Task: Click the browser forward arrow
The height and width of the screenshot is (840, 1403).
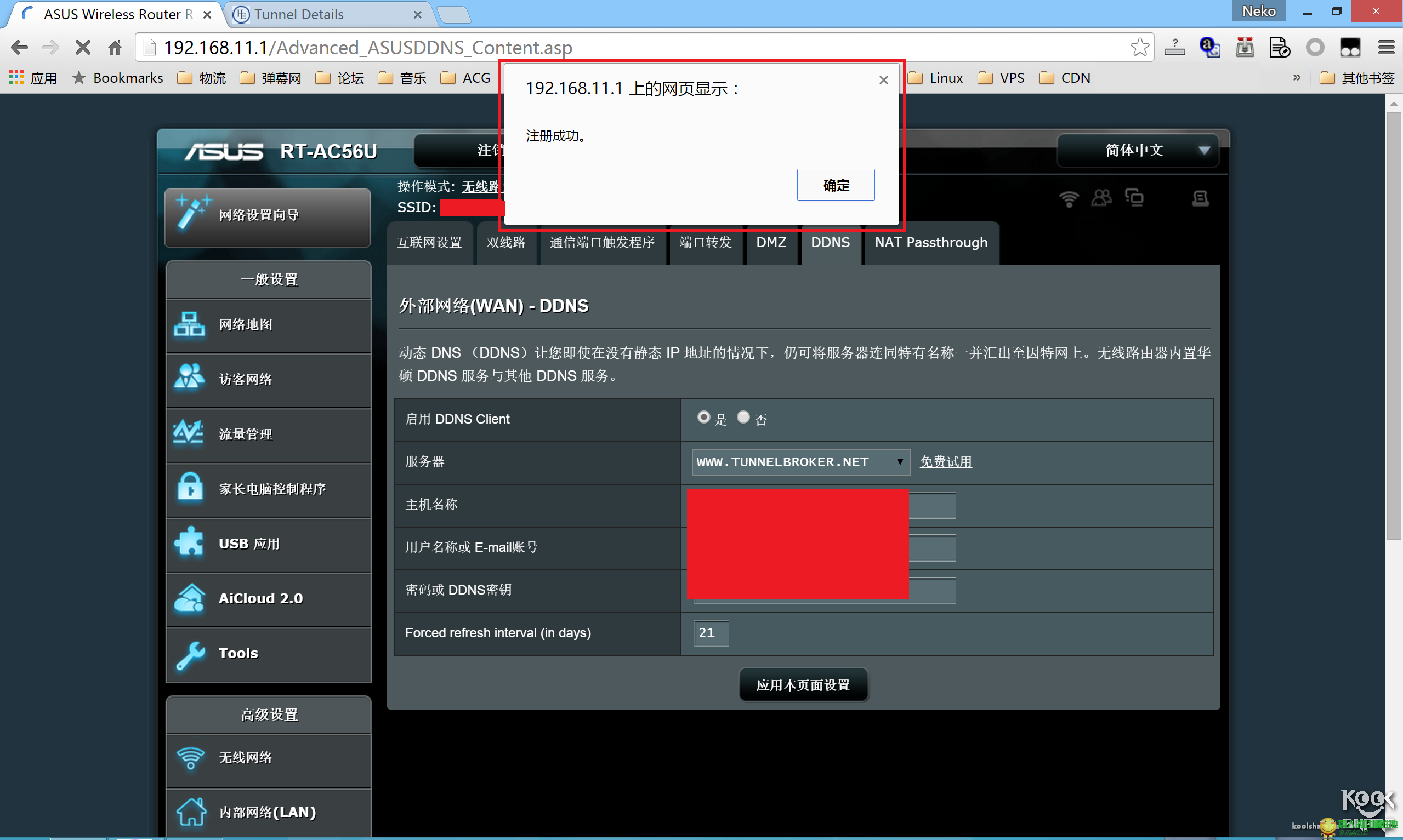Action: 50,48
